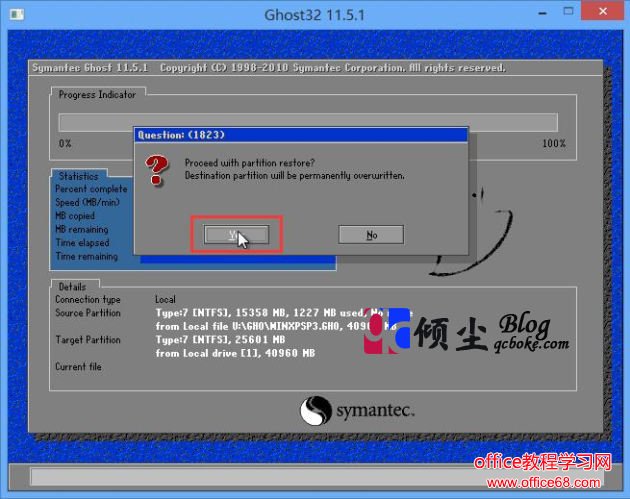This screenshot has height=499, width=630.
Task: Click the 'Local' connection type value
Action: pos(165,299)
